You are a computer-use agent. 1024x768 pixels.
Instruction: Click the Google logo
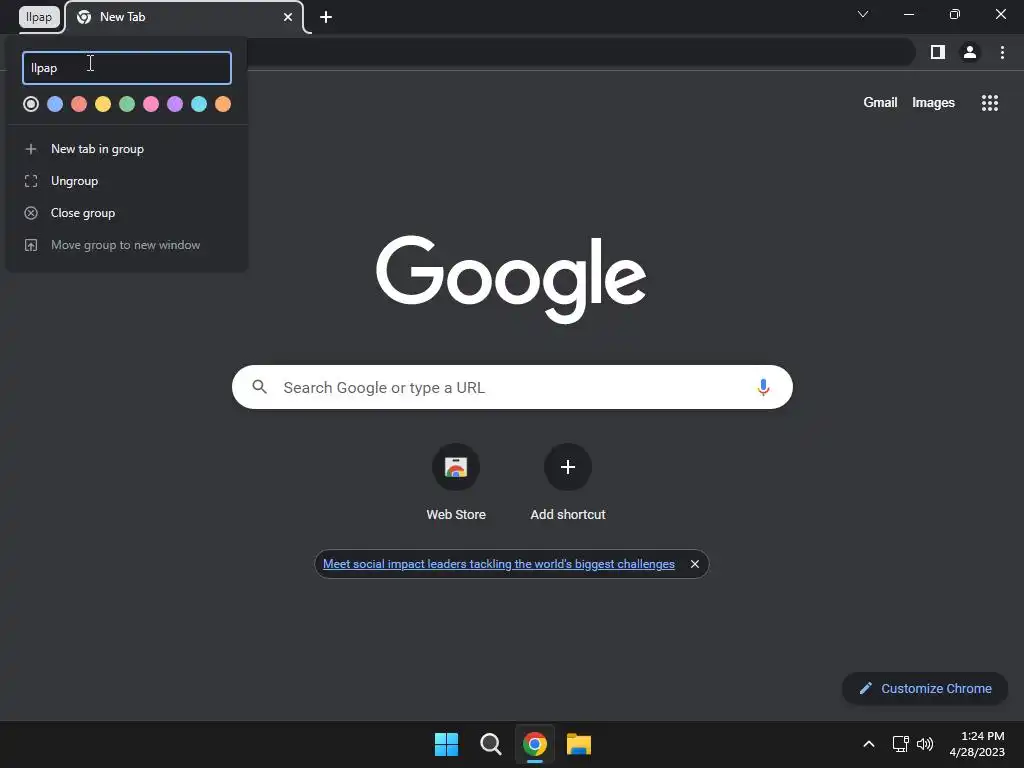[511, 279]
